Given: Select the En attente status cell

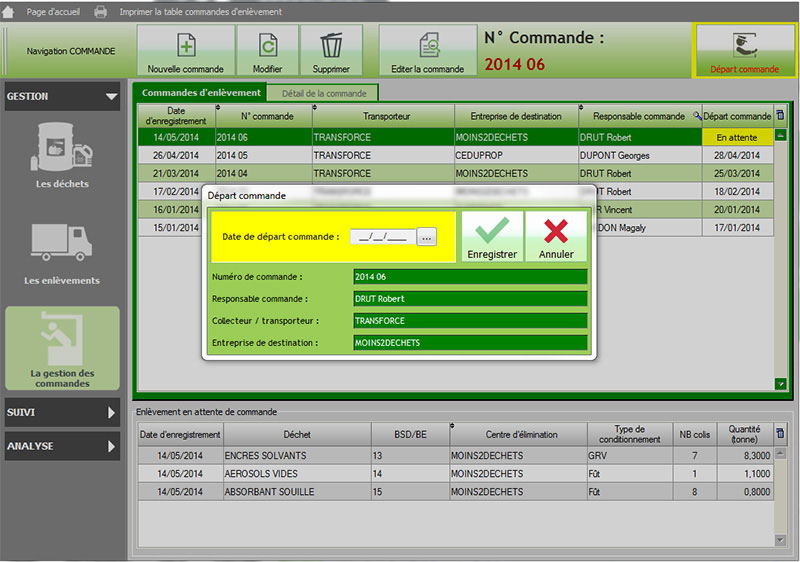Looking at the screenshot, I should [x=737, y=137].
